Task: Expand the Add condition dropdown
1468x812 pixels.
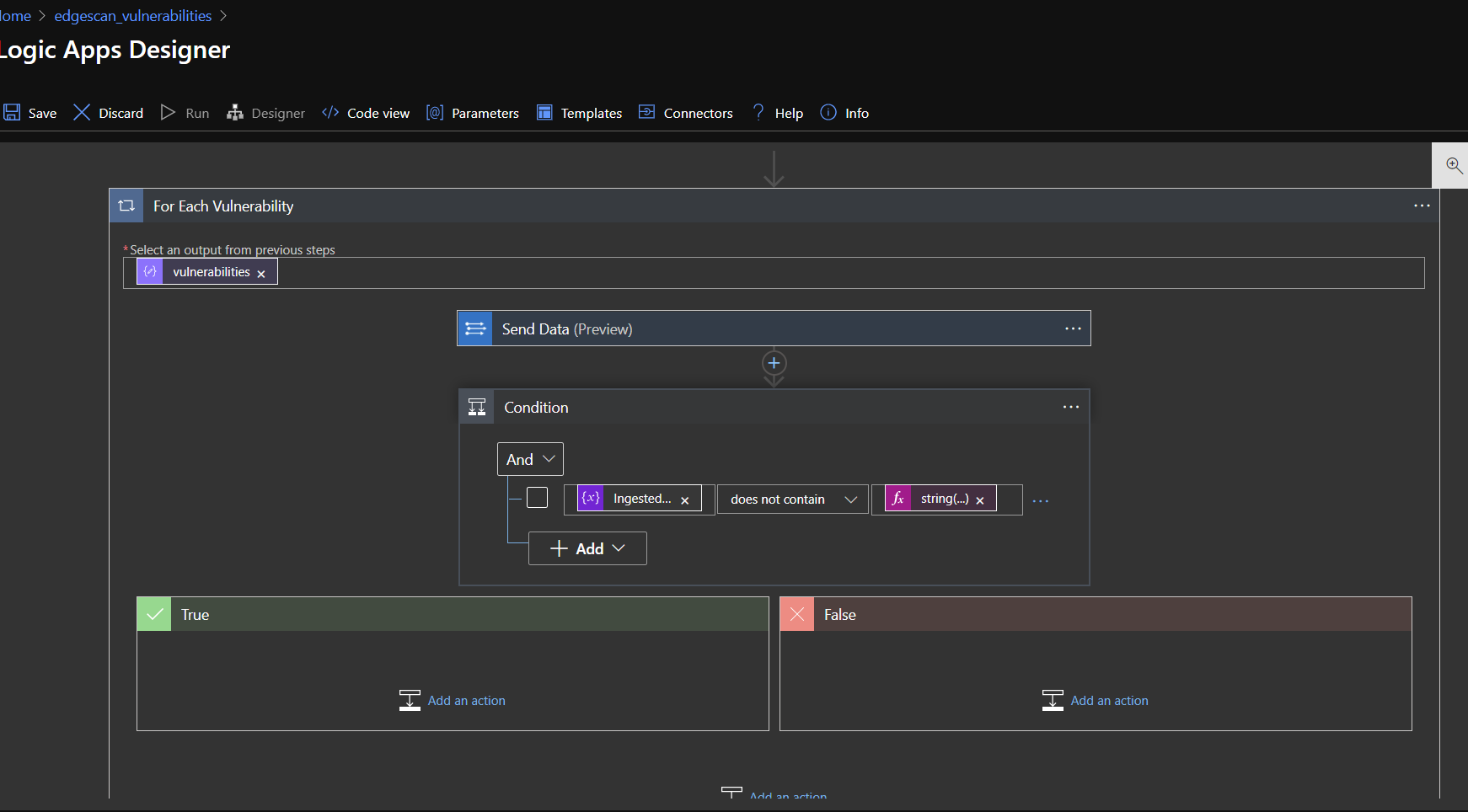Action: [x=587, y=548]
